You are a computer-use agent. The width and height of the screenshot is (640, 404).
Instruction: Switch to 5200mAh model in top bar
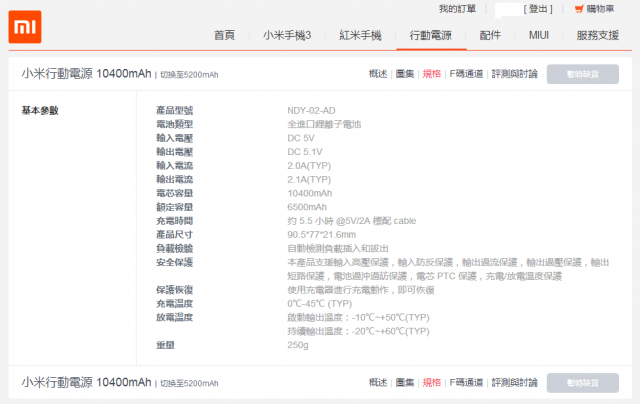189,75
